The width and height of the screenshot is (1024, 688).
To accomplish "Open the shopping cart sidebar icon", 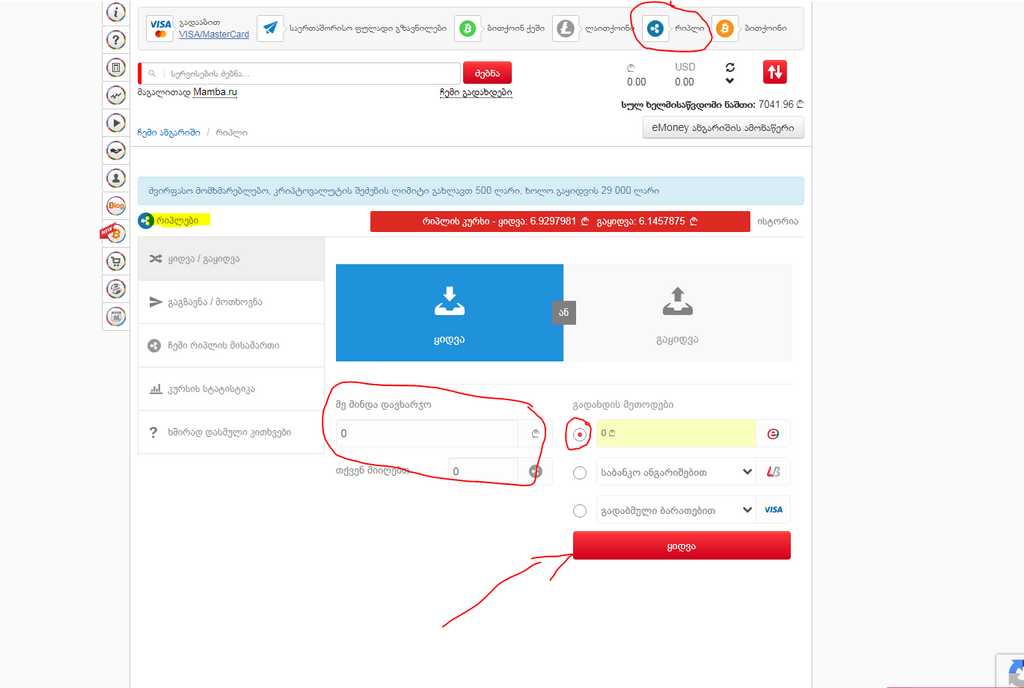I will pyautogui.click(x=116, y=261).
